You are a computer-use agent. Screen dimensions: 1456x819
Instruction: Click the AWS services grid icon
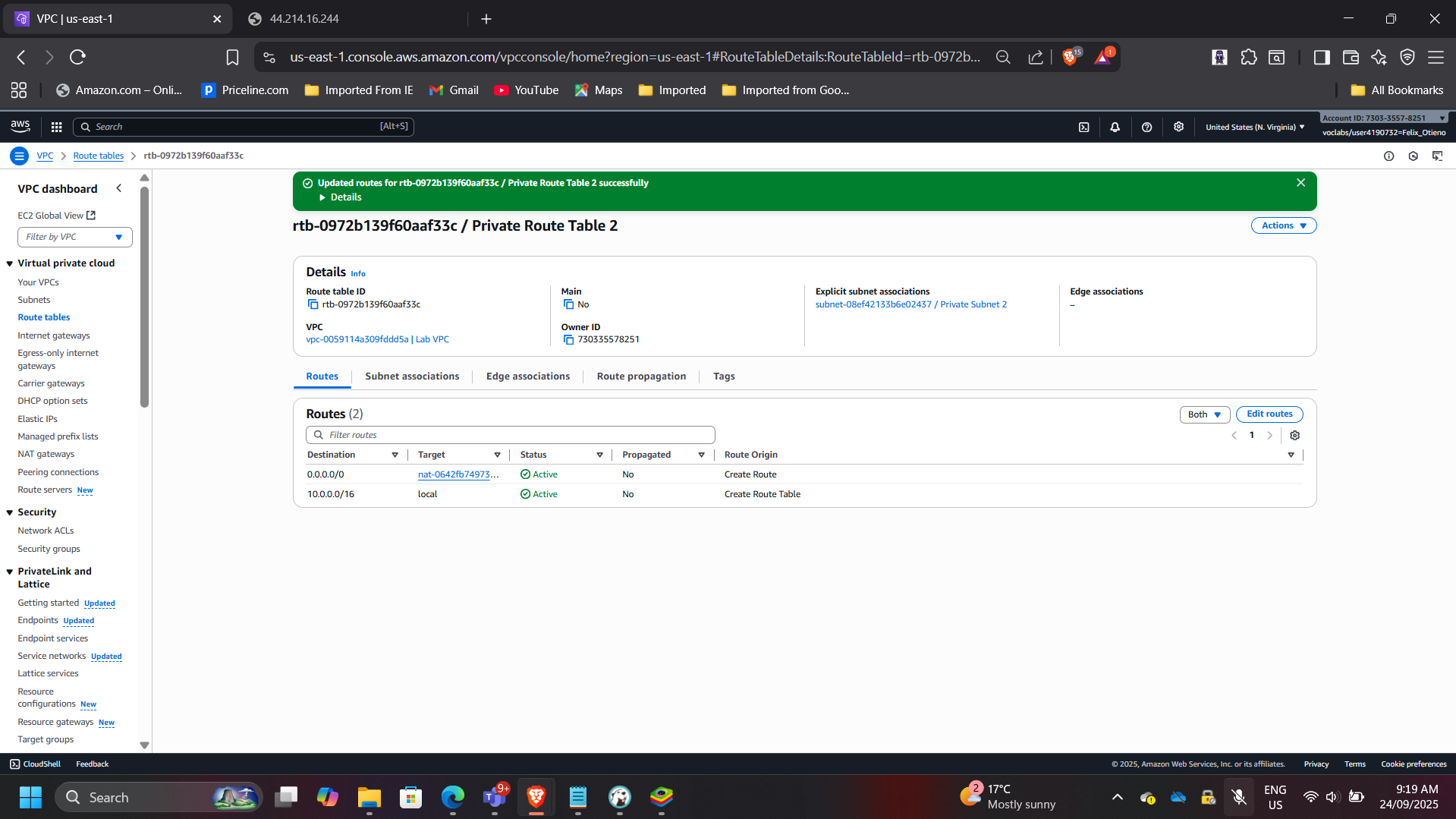coord(56,127)
